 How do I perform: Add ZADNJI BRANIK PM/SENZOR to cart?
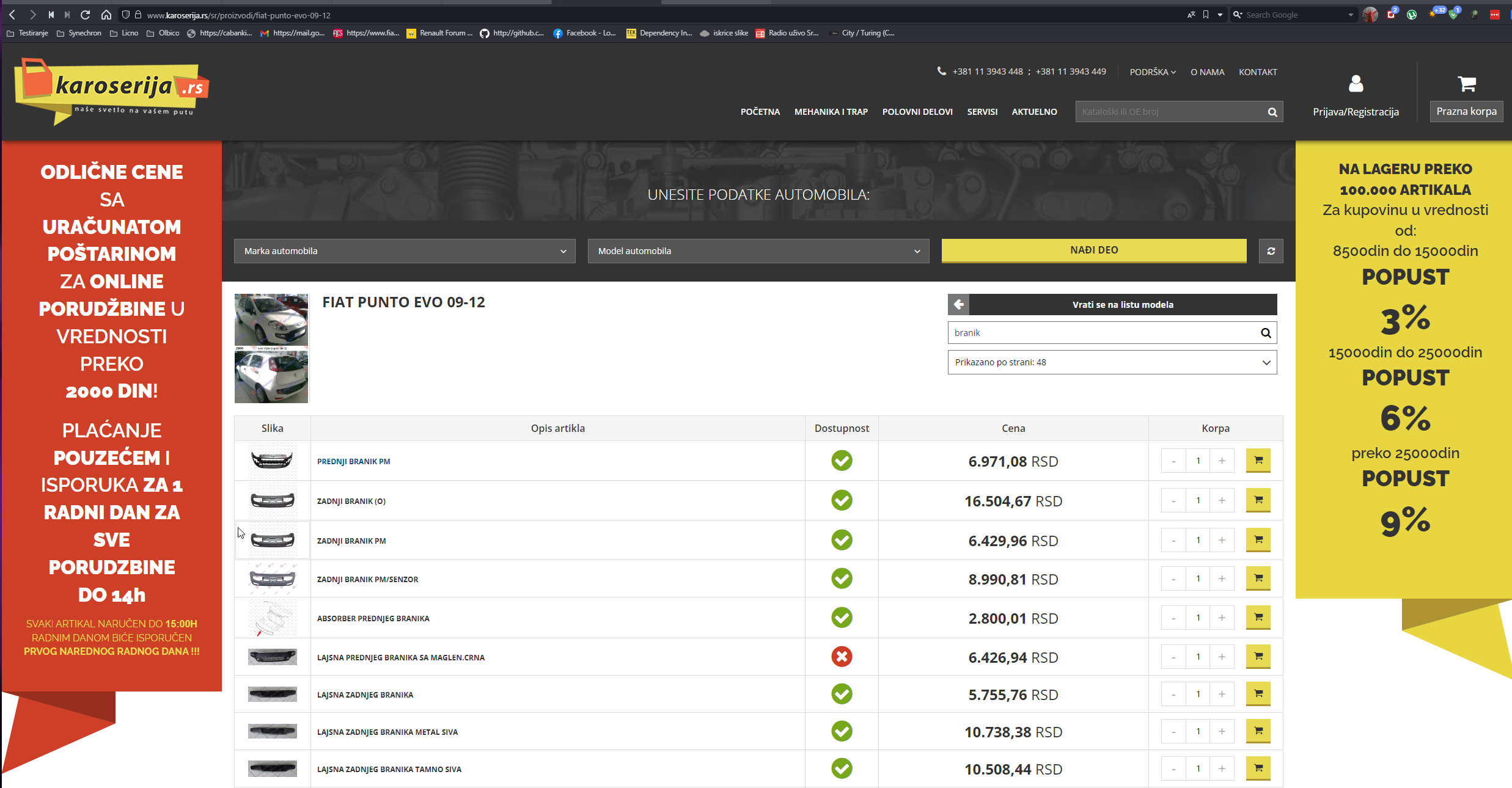point(1258,578)
